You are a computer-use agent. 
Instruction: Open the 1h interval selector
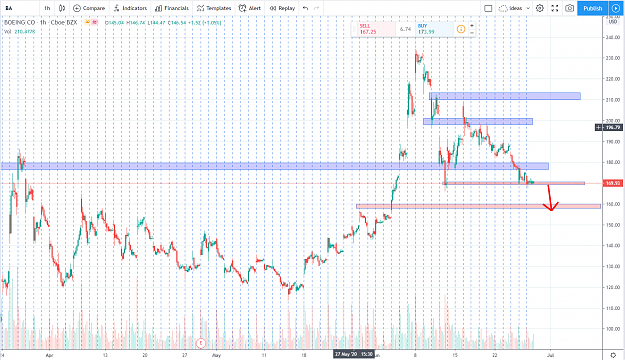[x=47, y=8]
